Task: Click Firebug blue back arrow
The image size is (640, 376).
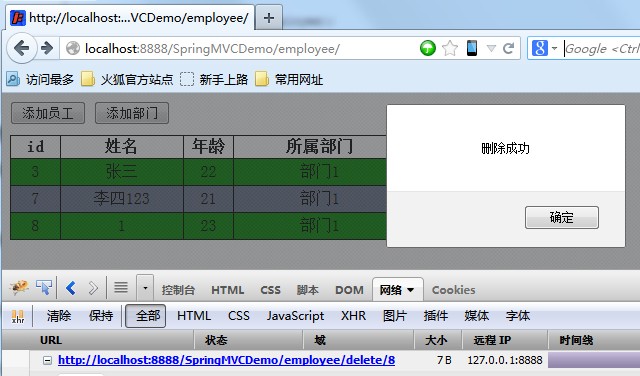Action: [x=71, y=288]
